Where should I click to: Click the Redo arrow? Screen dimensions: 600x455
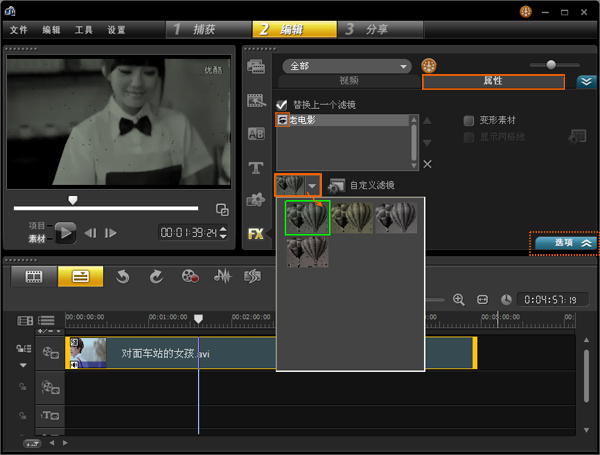156,277
